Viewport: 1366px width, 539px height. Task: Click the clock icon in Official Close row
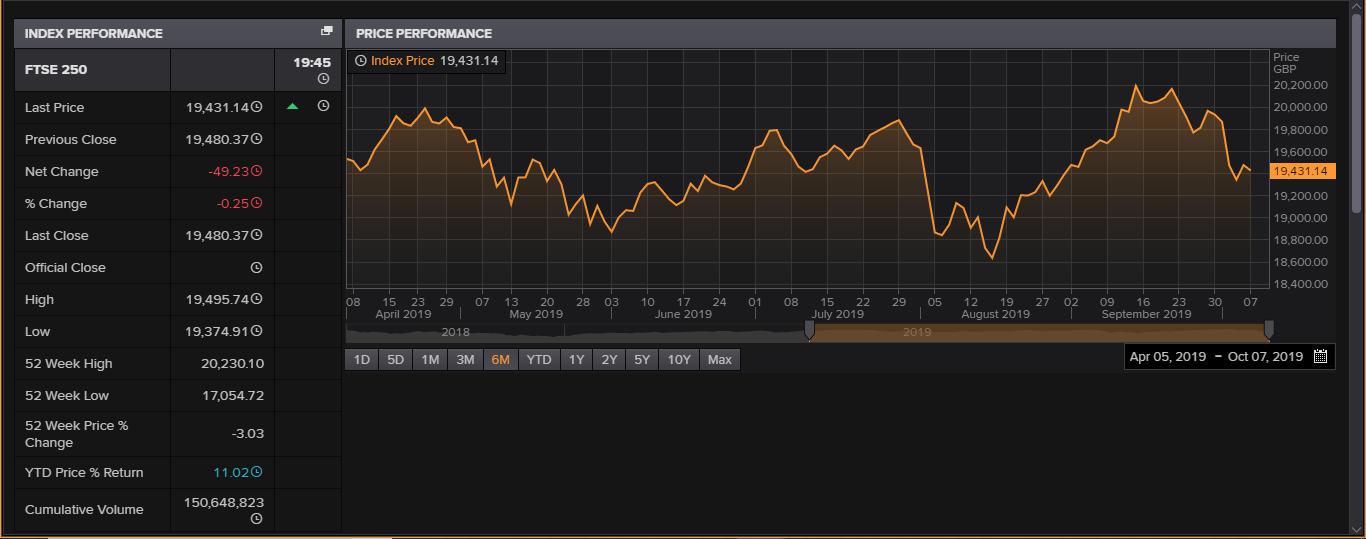point(256,267)
